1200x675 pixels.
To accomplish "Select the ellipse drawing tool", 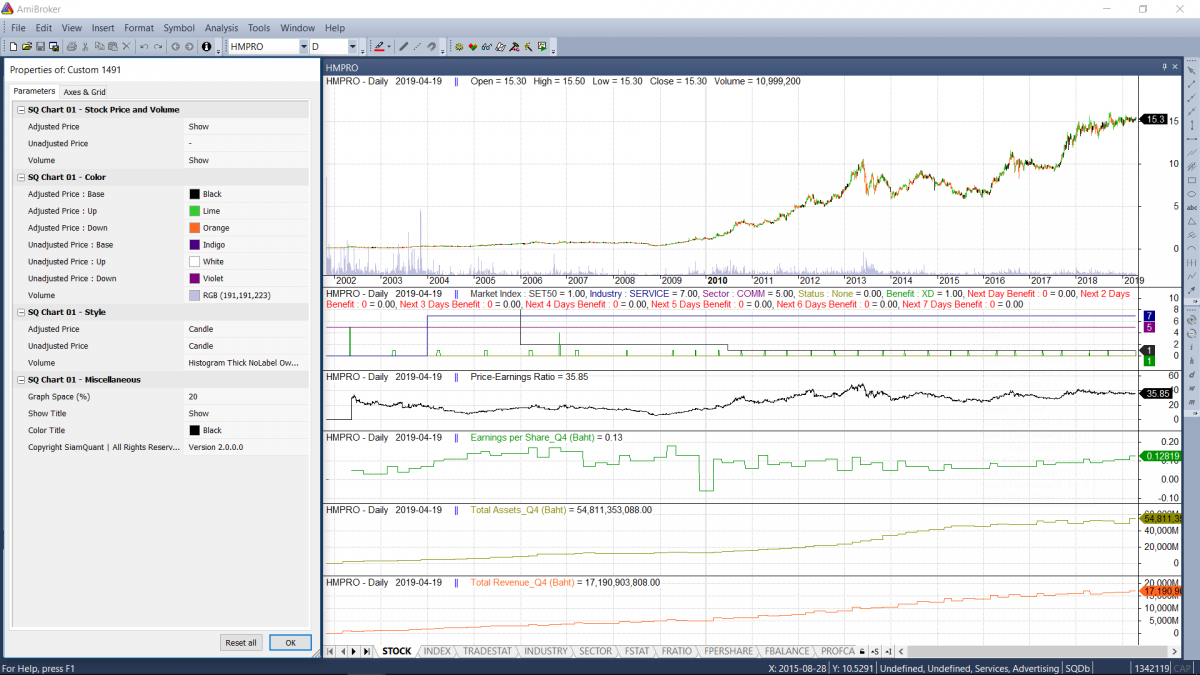I will [1191, 193].
